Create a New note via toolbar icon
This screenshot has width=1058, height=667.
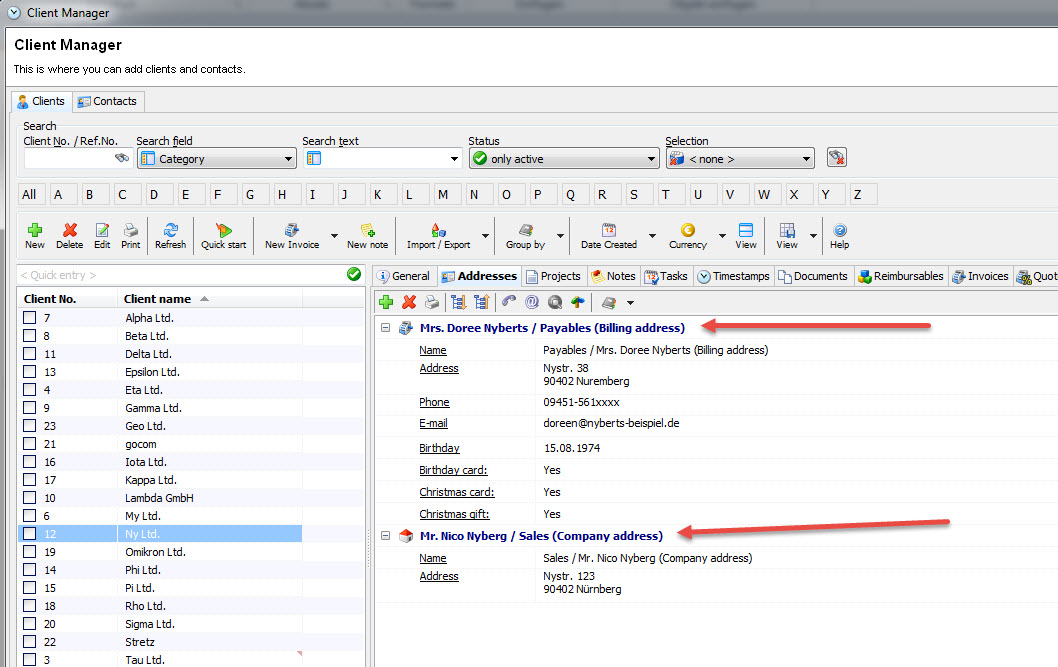coord(367,235)
